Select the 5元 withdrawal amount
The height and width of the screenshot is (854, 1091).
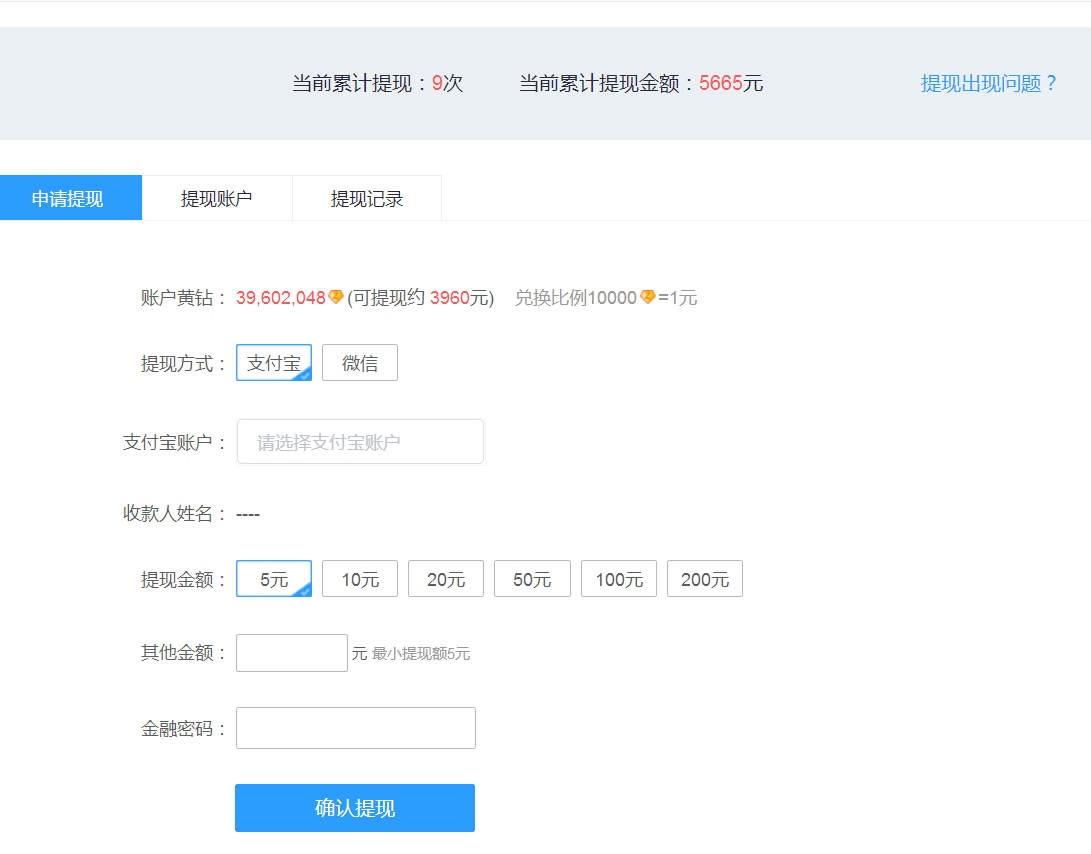tap(274, 579)
